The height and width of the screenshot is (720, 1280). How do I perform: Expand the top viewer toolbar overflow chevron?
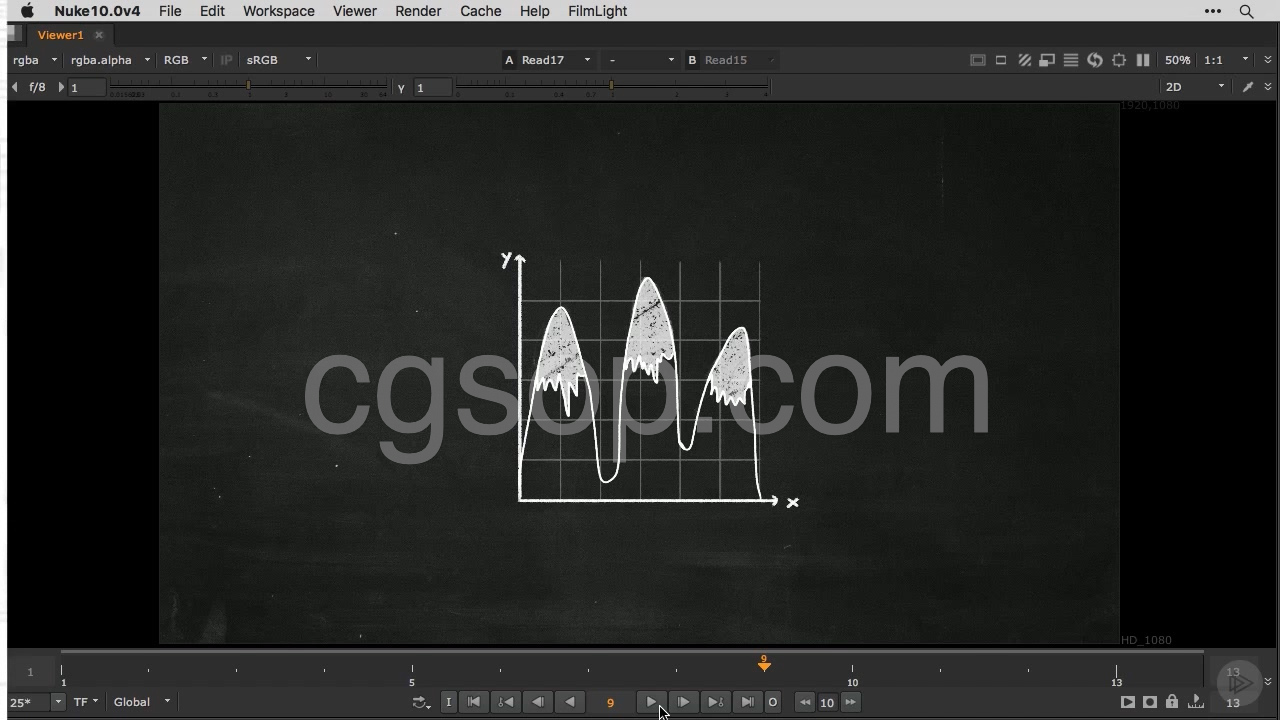click(x=1268, y=60)
